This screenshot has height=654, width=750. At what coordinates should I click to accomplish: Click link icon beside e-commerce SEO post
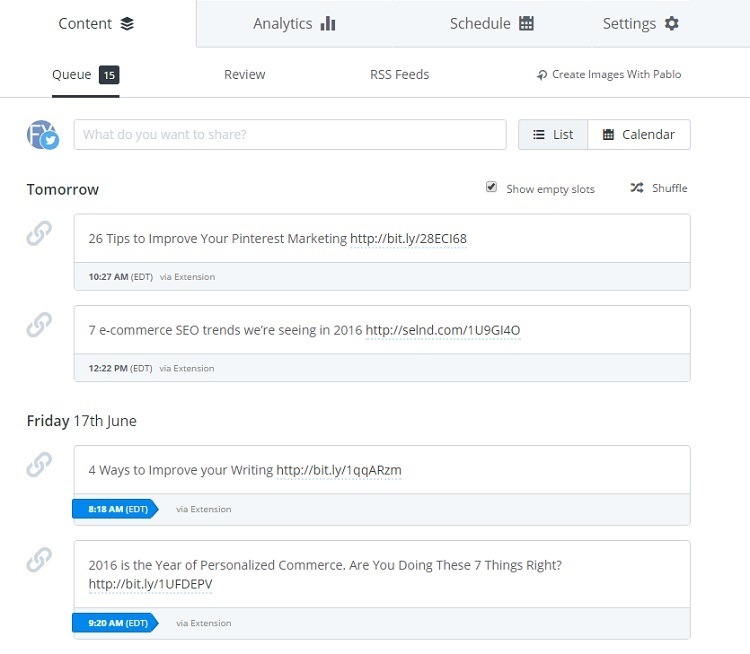tap(39, 325)
